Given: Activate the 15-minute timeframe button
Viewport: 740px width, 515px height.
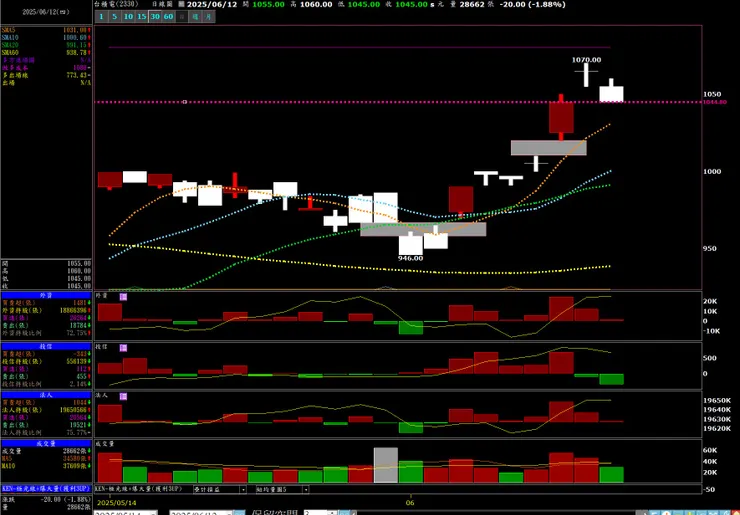Looking at the screenshot, I should click(x=141, y=17).
